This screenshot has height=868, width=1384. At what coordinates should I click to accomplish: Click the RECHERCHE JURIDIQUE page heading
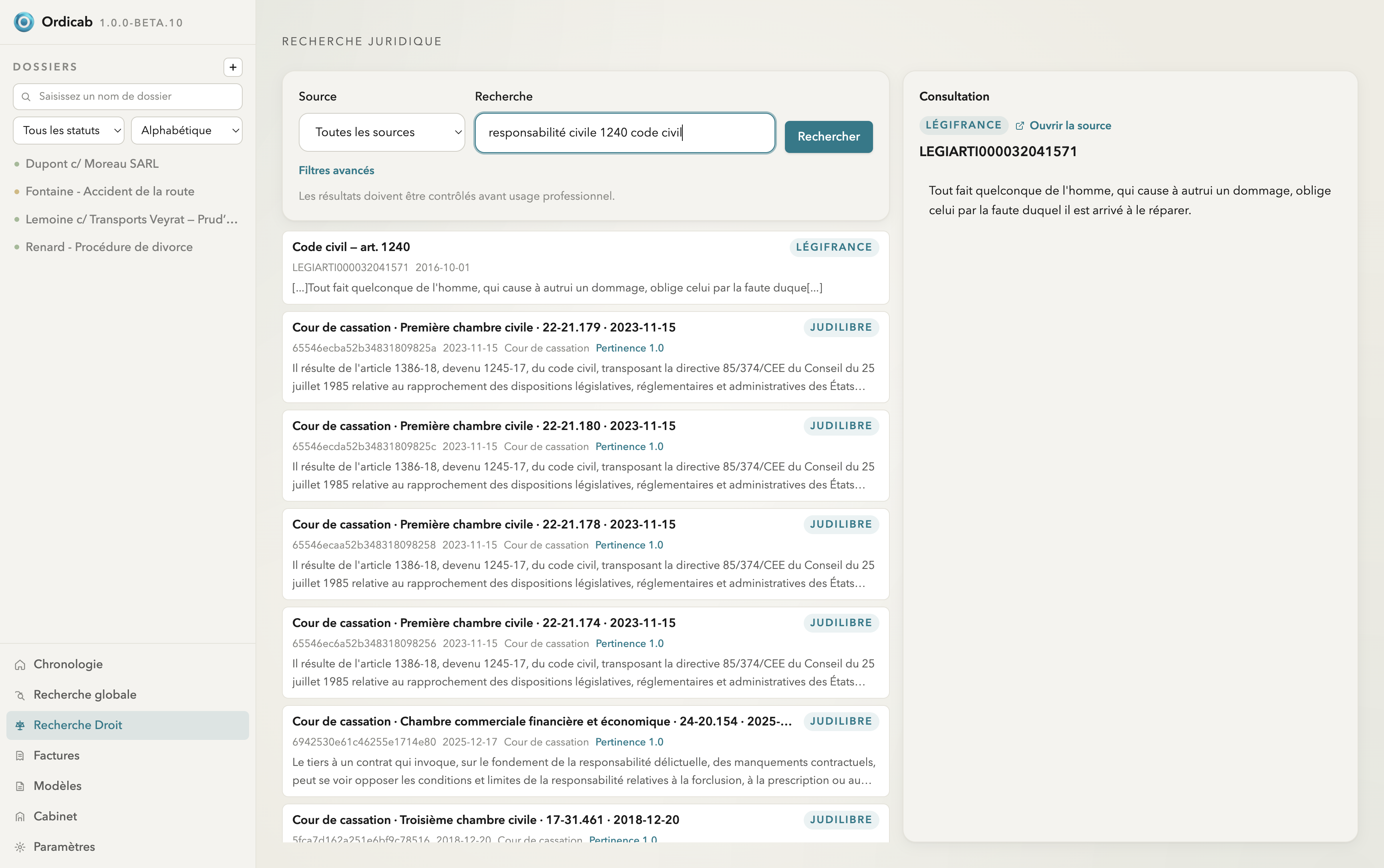point(362,41)
